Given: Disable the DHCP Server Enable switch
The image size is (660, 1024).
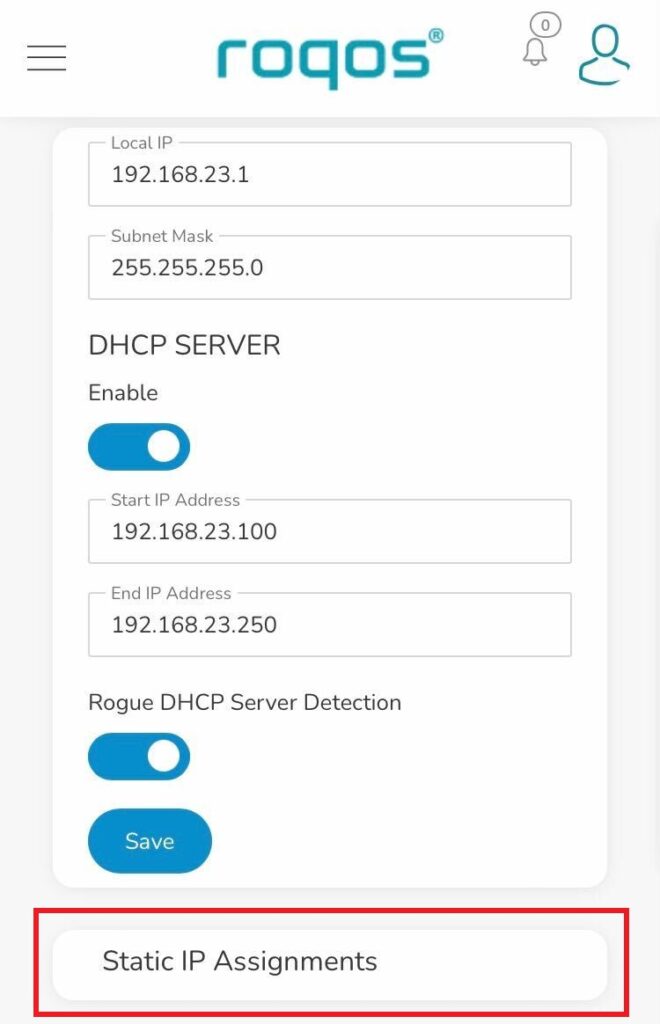Looking at the screenshot, I should click(x=139, y=447).
